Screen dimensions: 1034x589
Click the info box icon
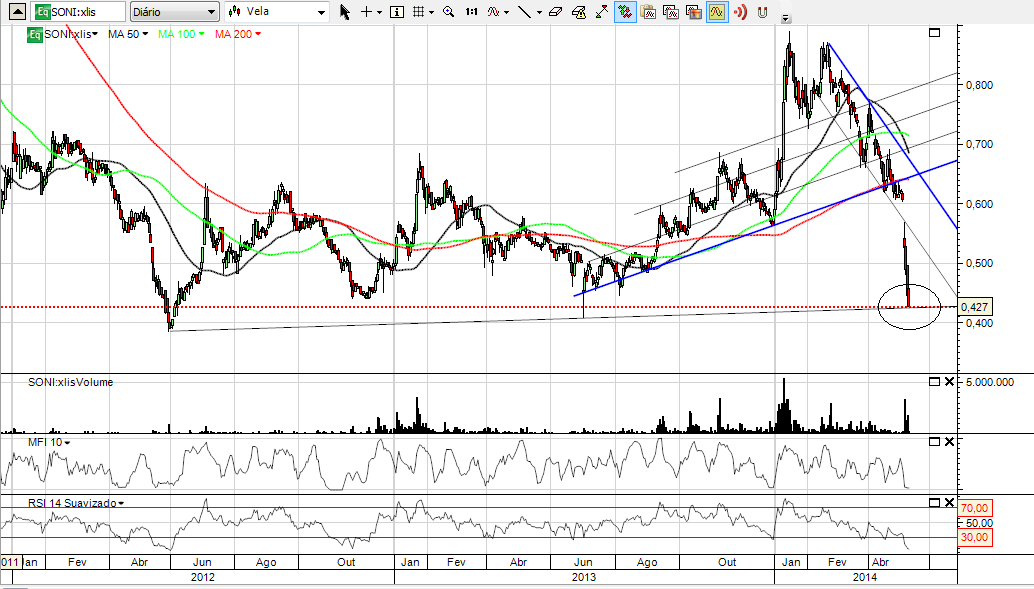pos(396,12)
